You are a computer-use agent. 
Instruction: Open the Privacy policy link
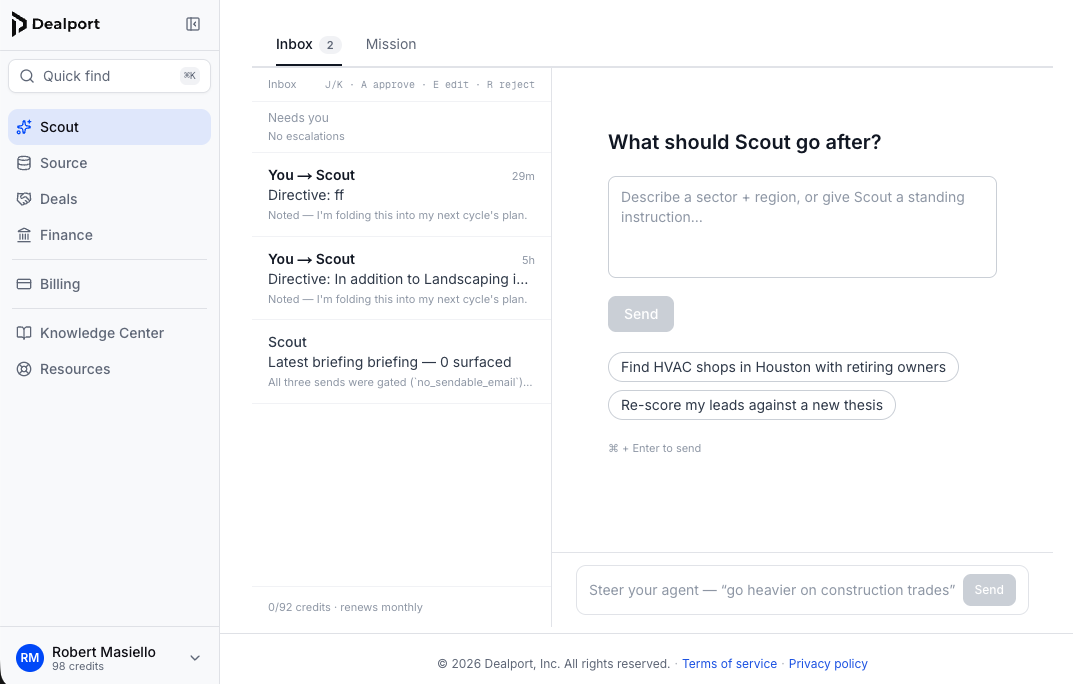click(828, 663)
